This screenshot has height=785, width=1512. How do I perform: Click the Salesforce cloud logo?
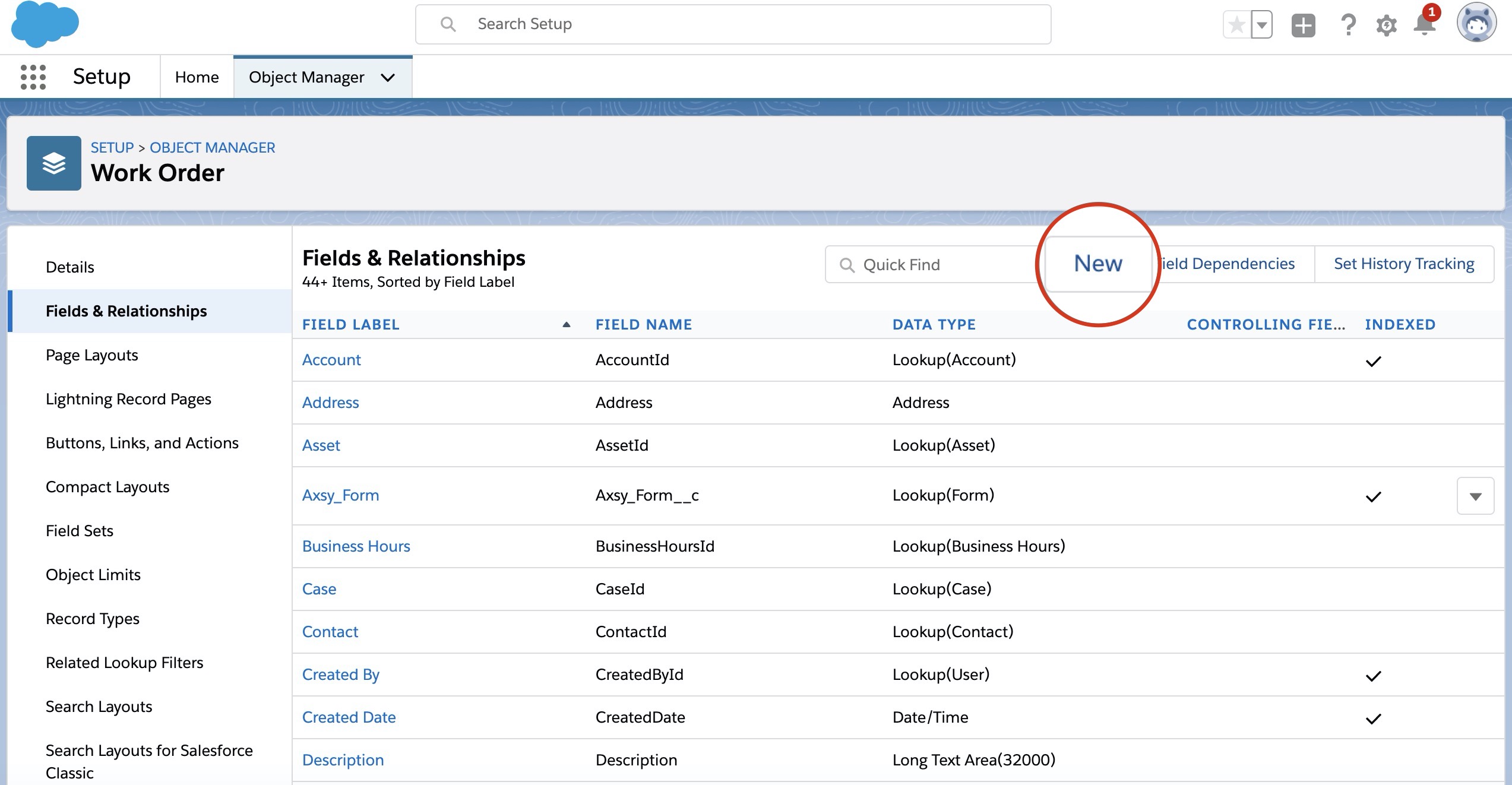(45, 24)
